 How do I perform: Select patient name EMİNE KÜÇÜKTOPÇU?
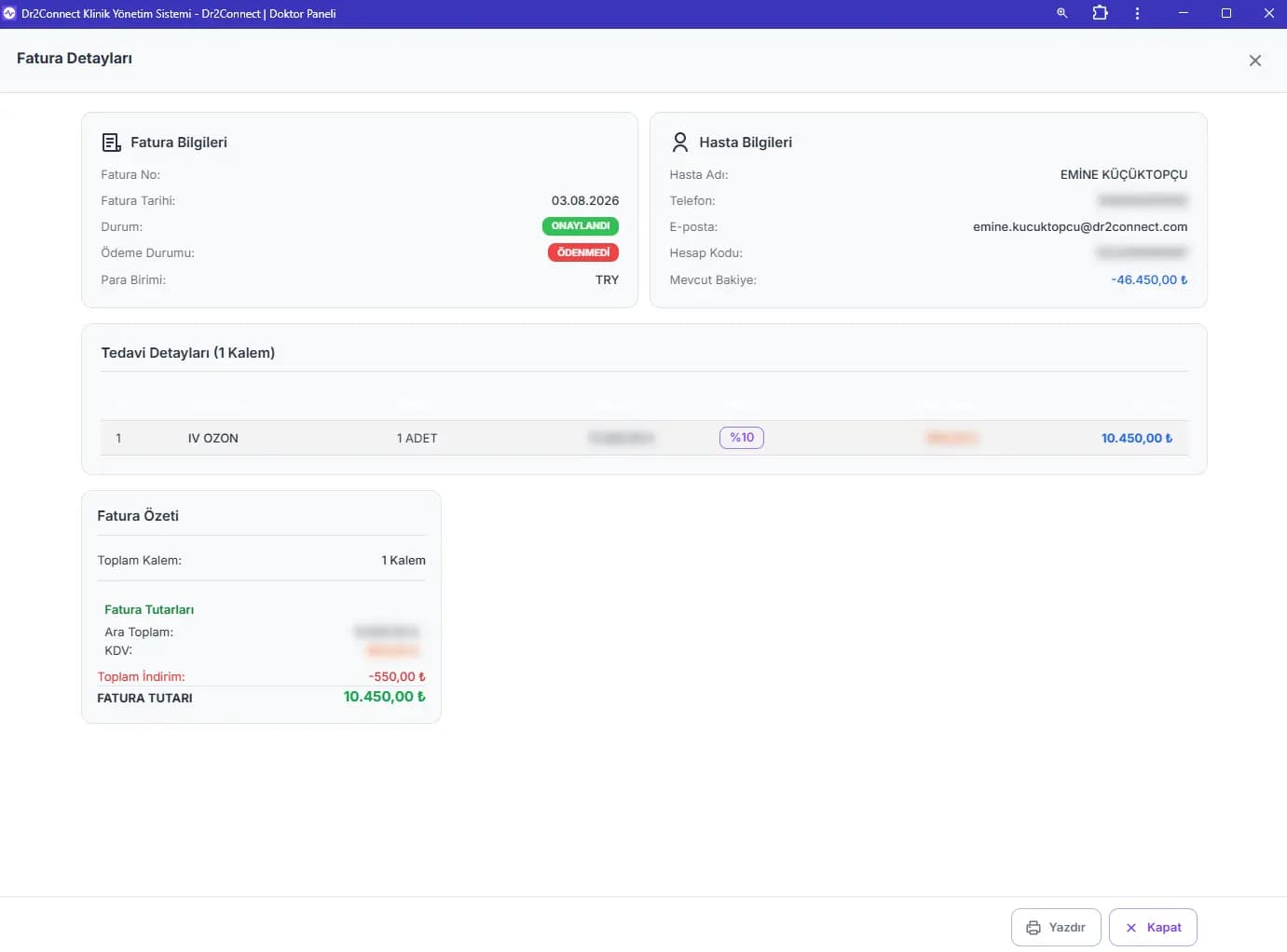[1124, 174]
